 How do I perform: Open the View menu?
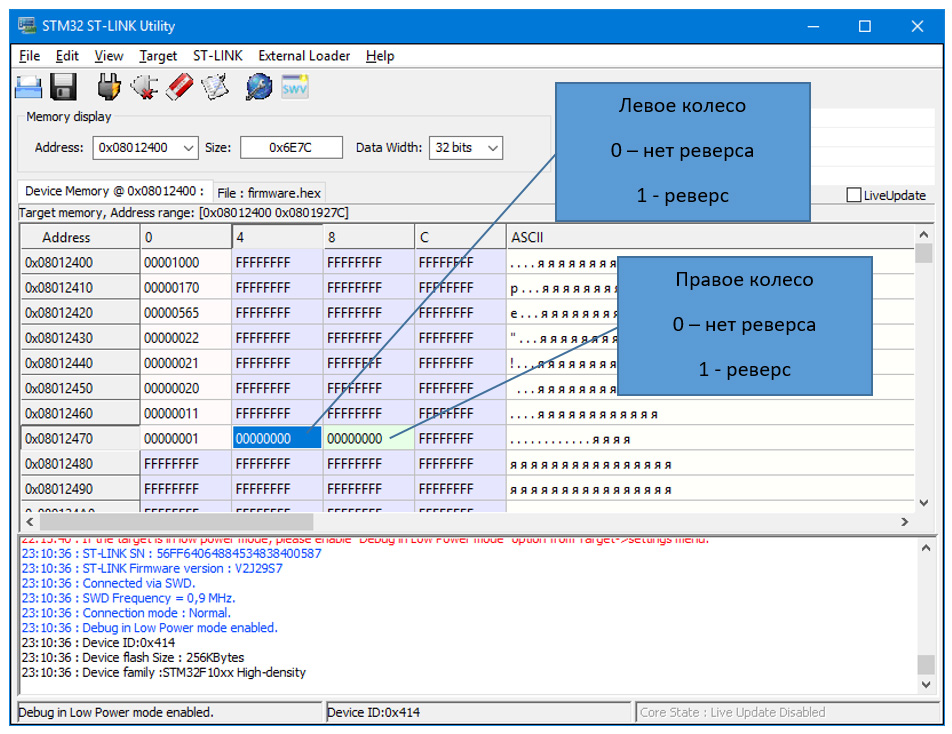tap(109, 56)
